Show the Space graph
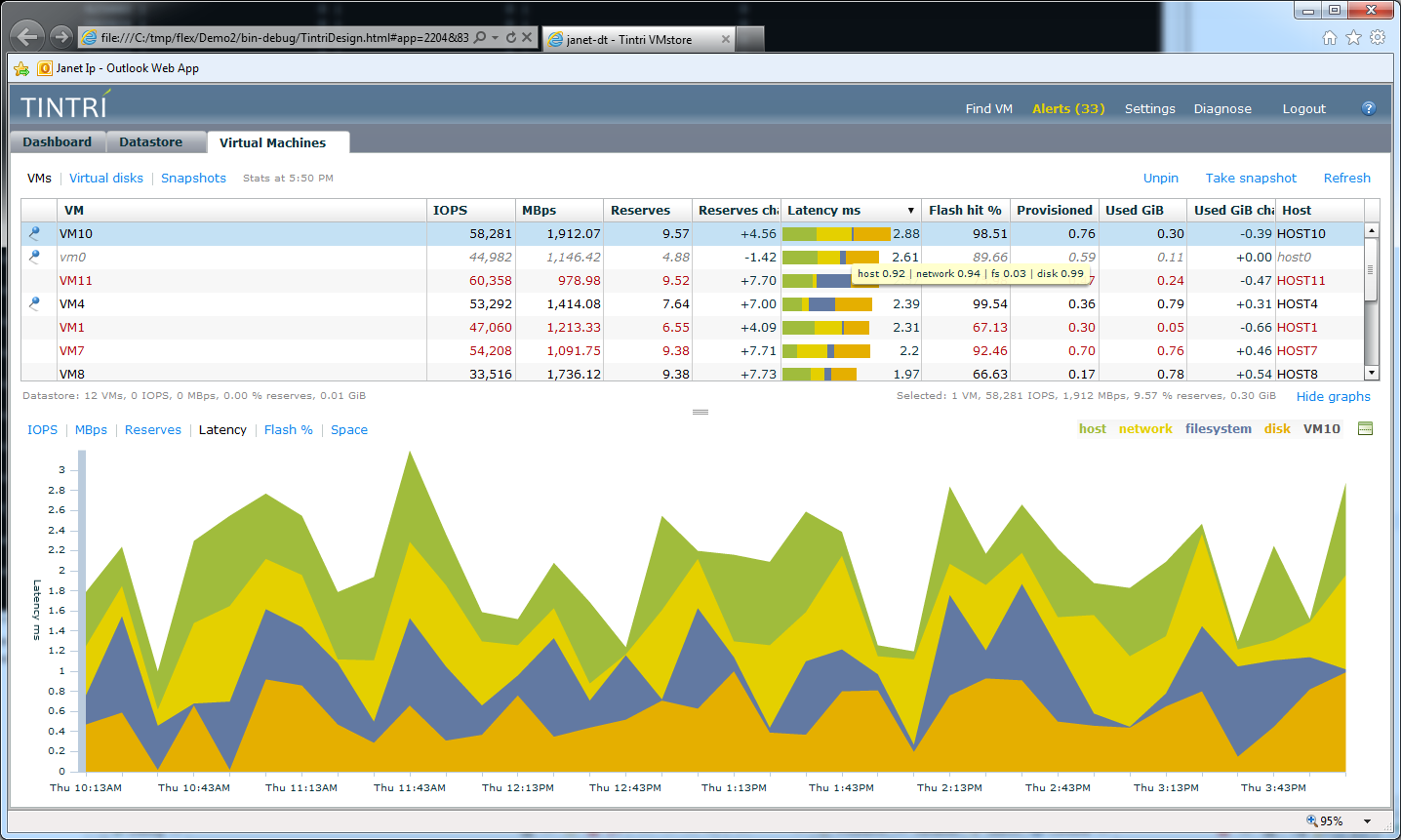 click(x=349, y=429)
